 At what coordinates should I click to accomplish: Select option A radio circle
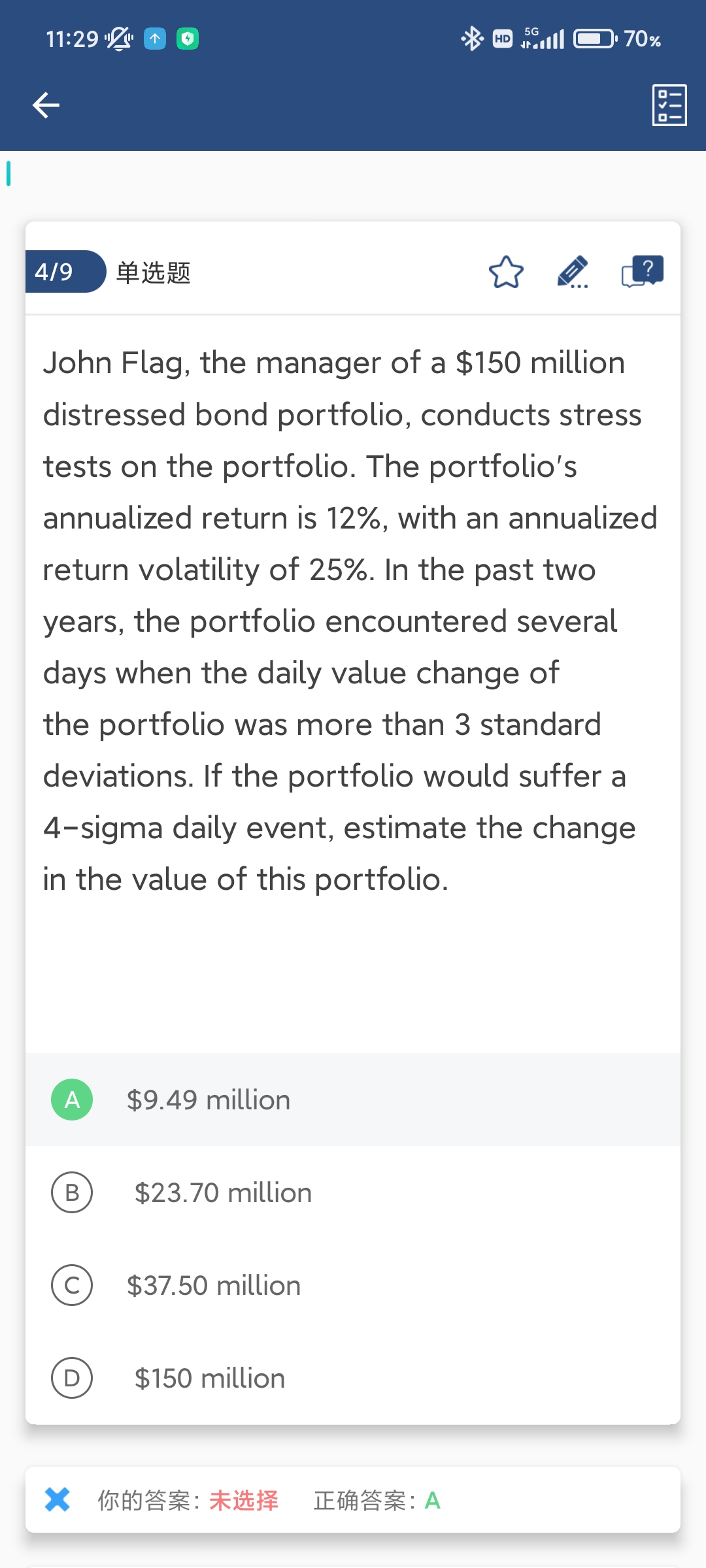tap(72, 1100)
